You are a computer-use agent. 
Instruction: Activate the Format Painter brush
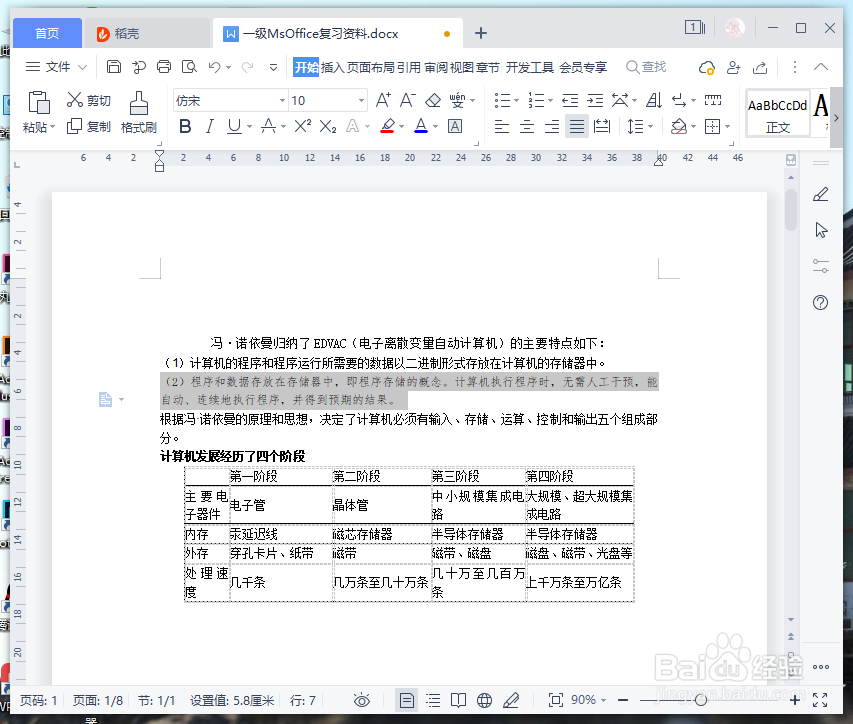139,103
